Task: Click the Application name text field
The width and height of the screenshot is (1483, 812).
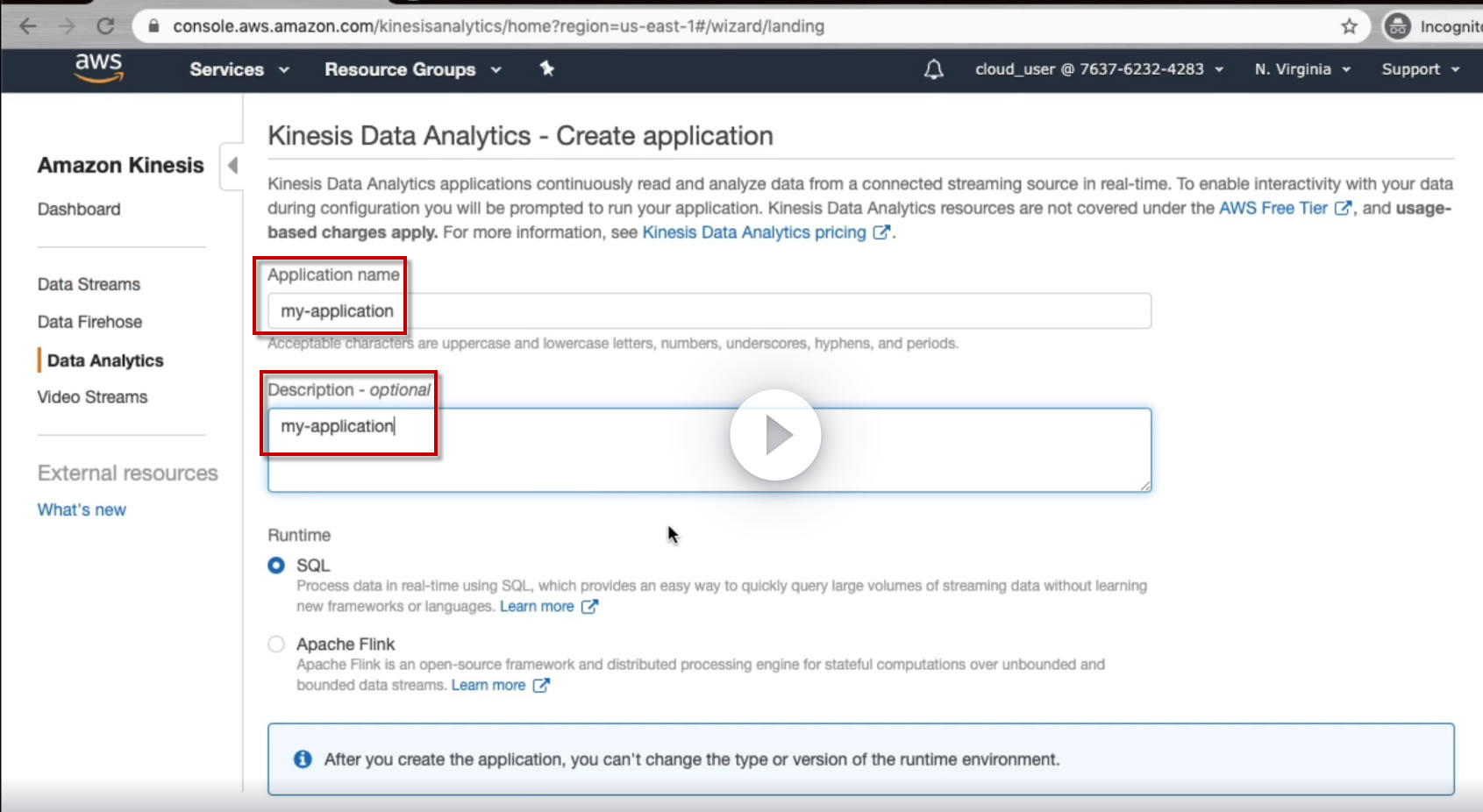Action: point(709,311)
